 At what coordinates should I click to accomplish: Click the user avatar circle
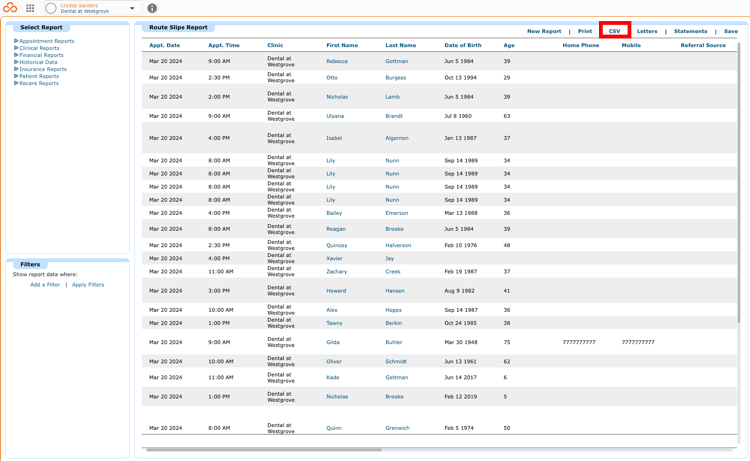coord(51,8)
